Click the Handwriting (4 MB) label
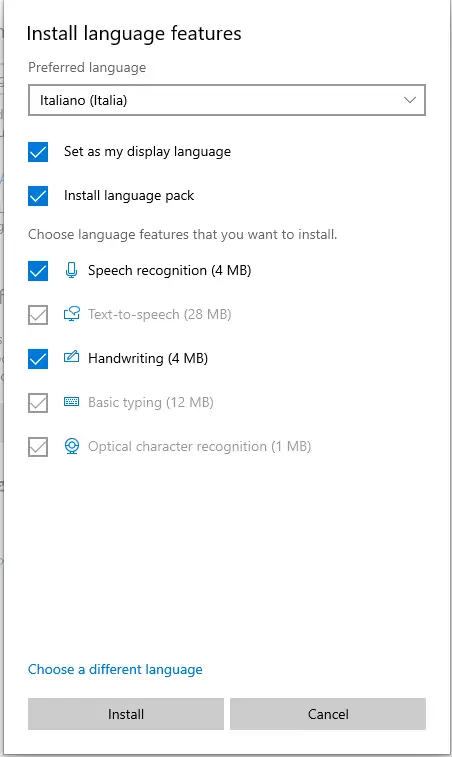The width and height of the screenshot is (452, 757). click(x=148, y=358)
